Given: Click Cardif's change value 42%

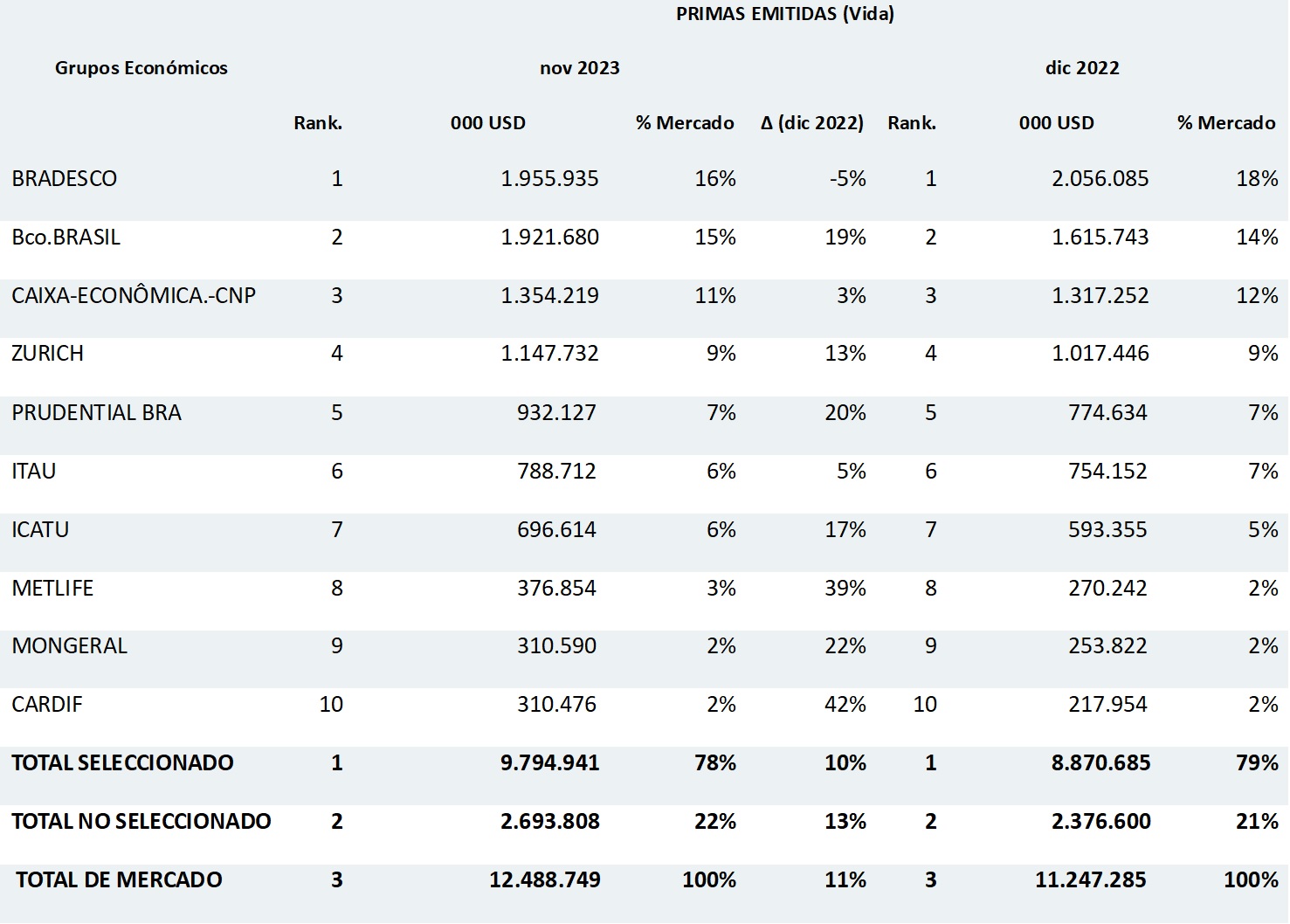Looking at the screenshot, I should pos(845,704).
